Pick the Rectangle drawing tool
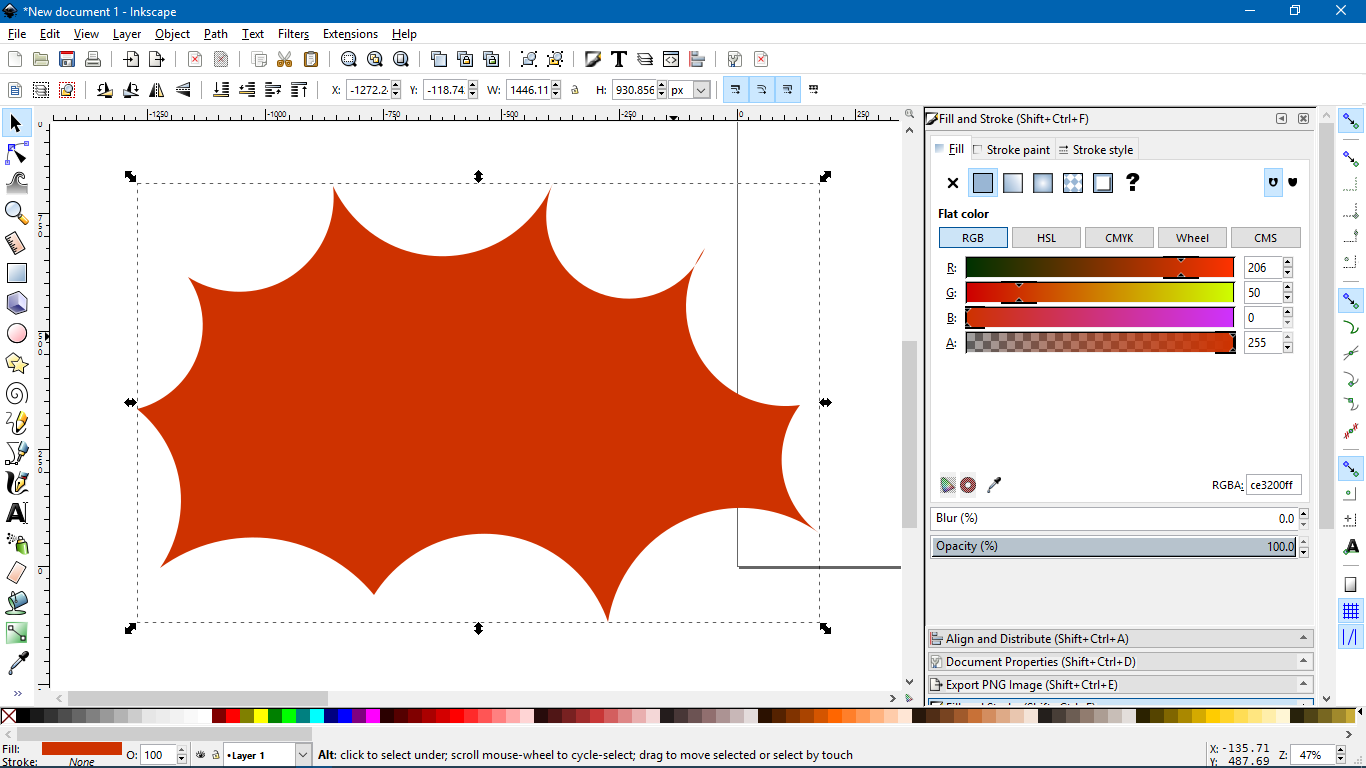 click(x=17, y=273)
